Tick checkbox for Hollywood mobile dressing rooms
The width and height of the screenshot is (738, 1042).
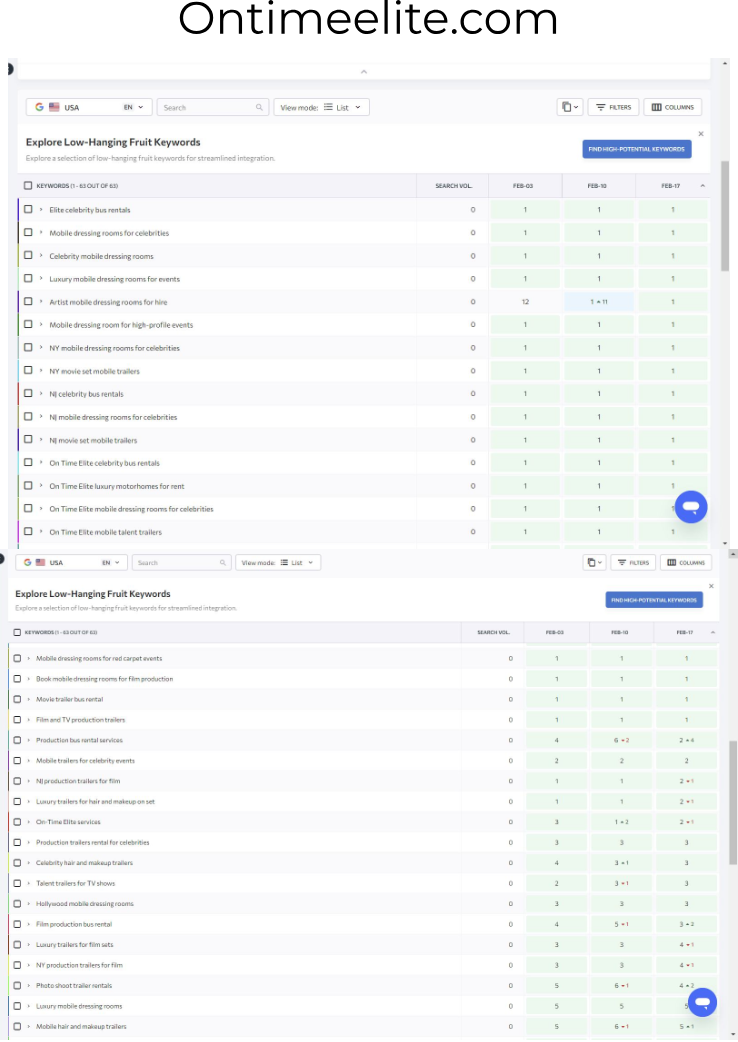[17, 904]
